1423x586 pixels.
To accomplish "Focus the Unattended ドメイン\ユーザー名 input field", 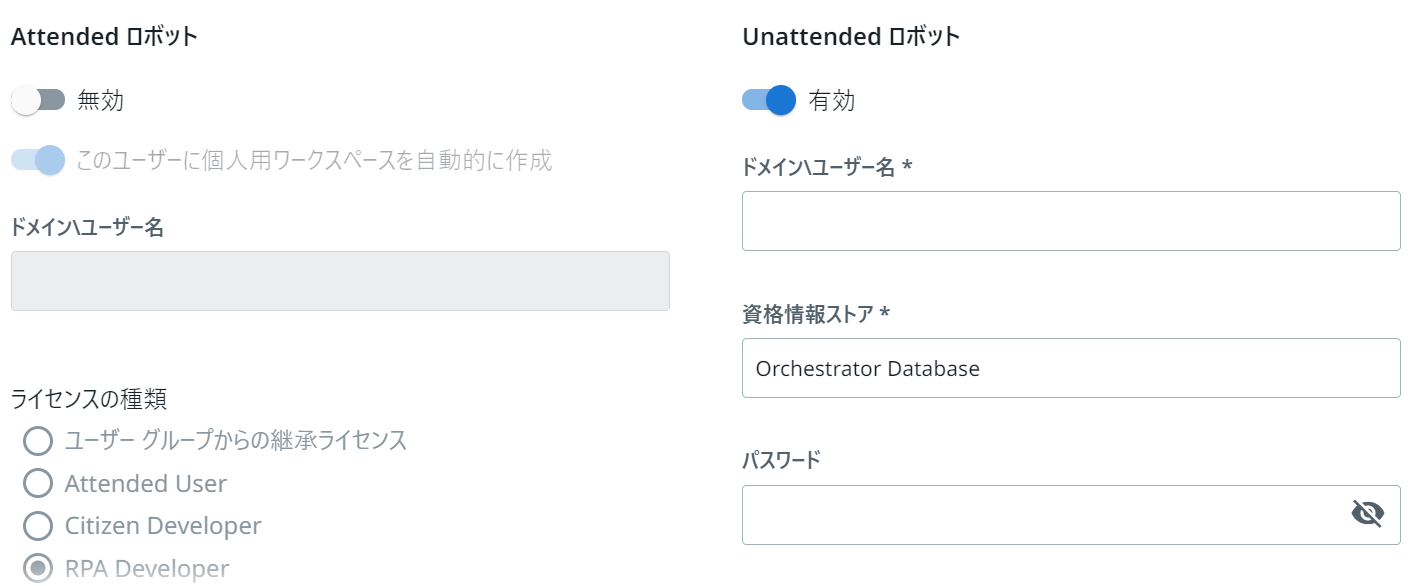I will click(1070, 221).
